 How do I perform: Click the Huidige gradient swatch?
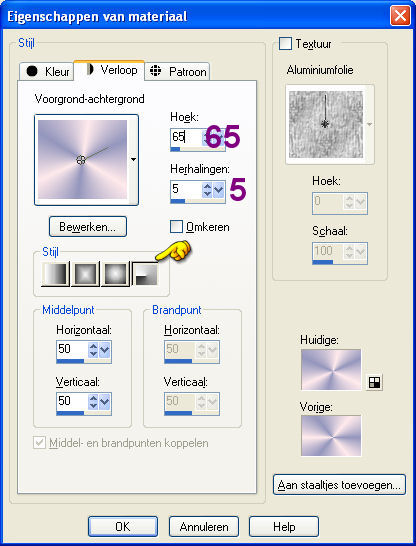pyautogui.click(x=331, y=370)
